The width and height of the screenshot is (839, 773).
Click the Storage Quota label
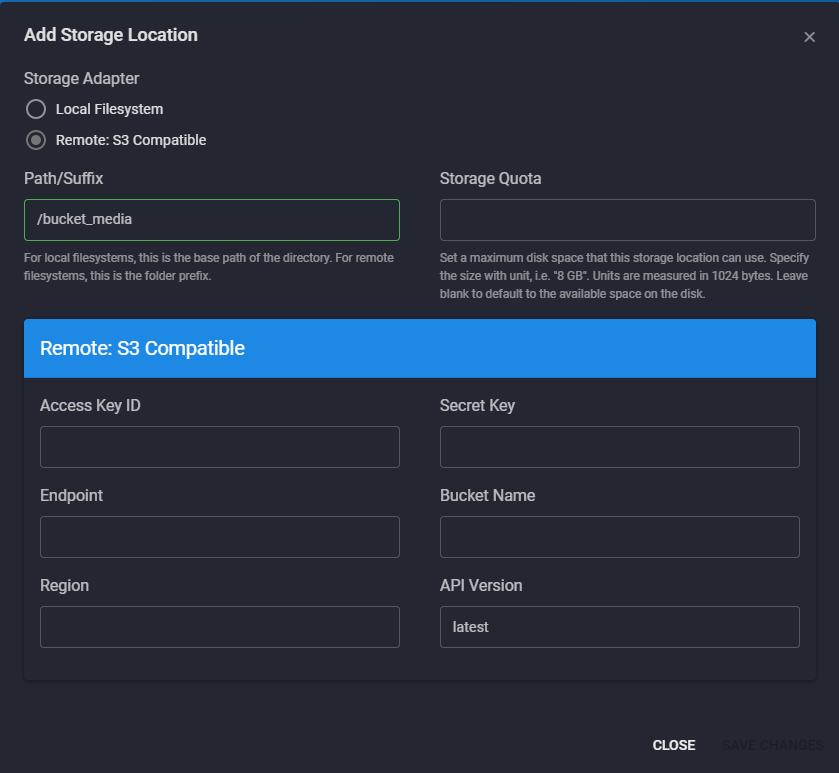491,179
